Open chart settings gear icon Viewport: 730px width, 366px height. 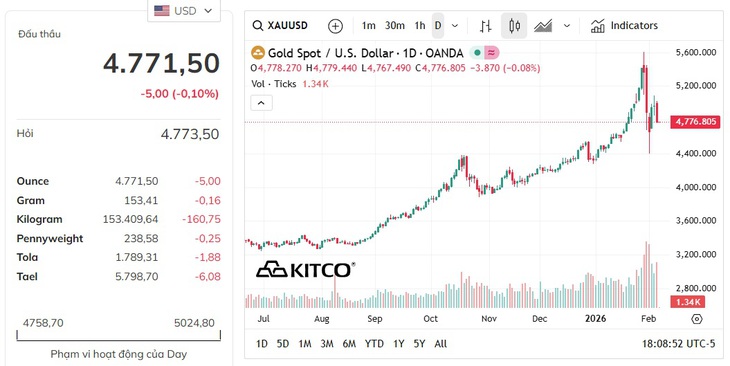pos(696,319)
